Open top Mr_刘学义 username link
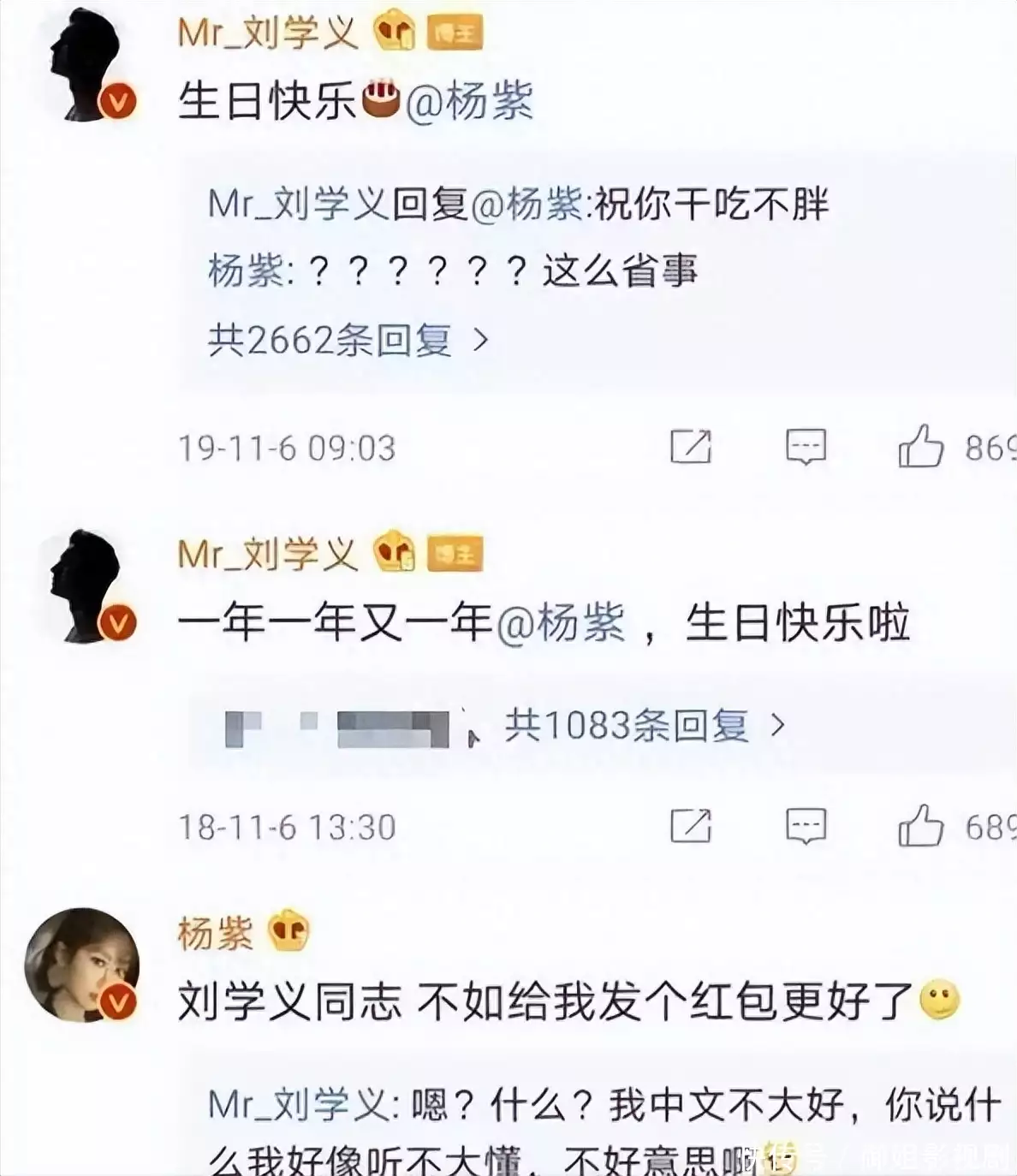 (267, 33)
